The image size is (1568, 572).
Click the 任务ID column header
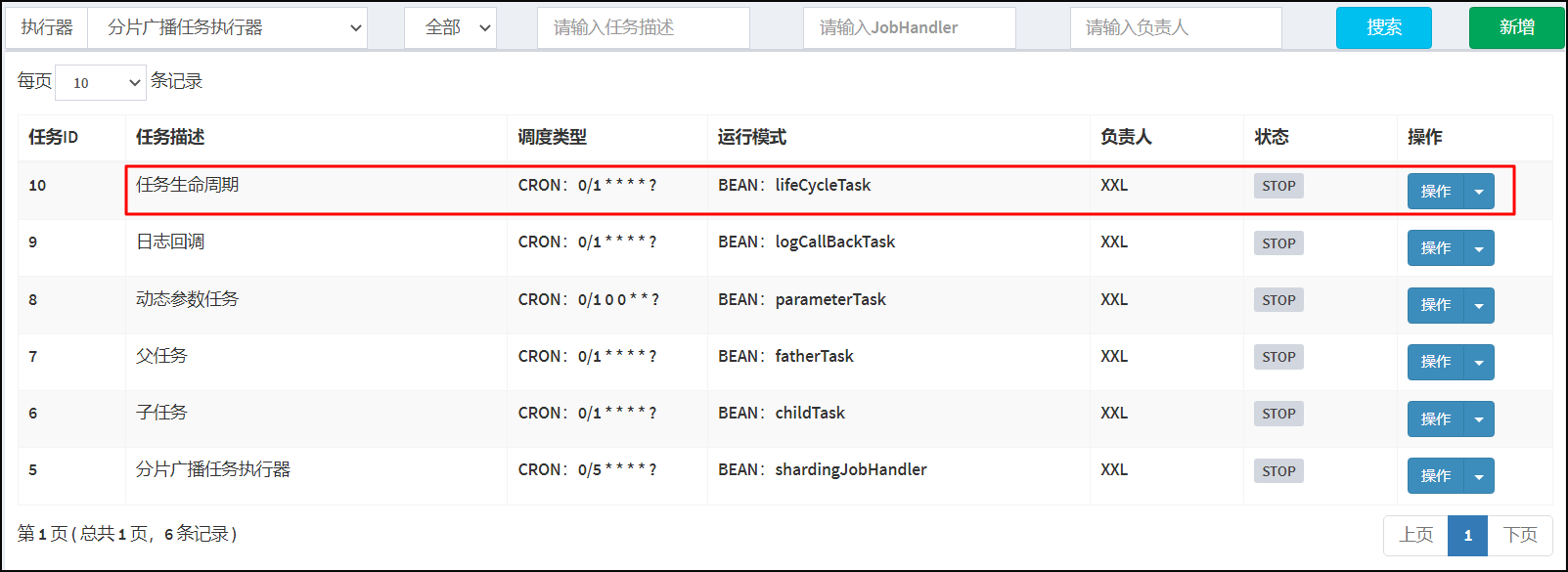(53, 137)
